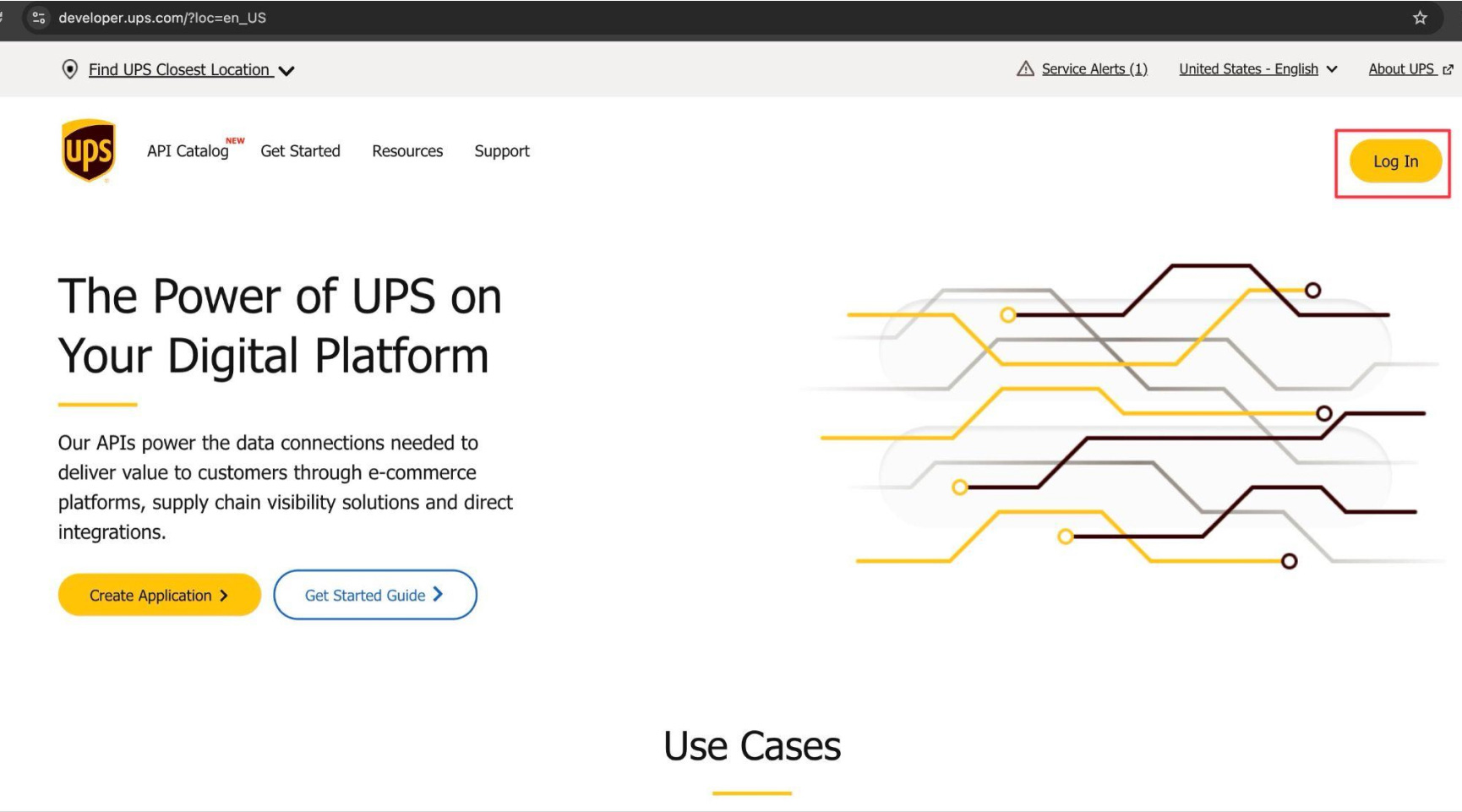Expand Find UPS Closest Location chevron
This screenshot has height=812, width=1462.
[x=286, y=71]
